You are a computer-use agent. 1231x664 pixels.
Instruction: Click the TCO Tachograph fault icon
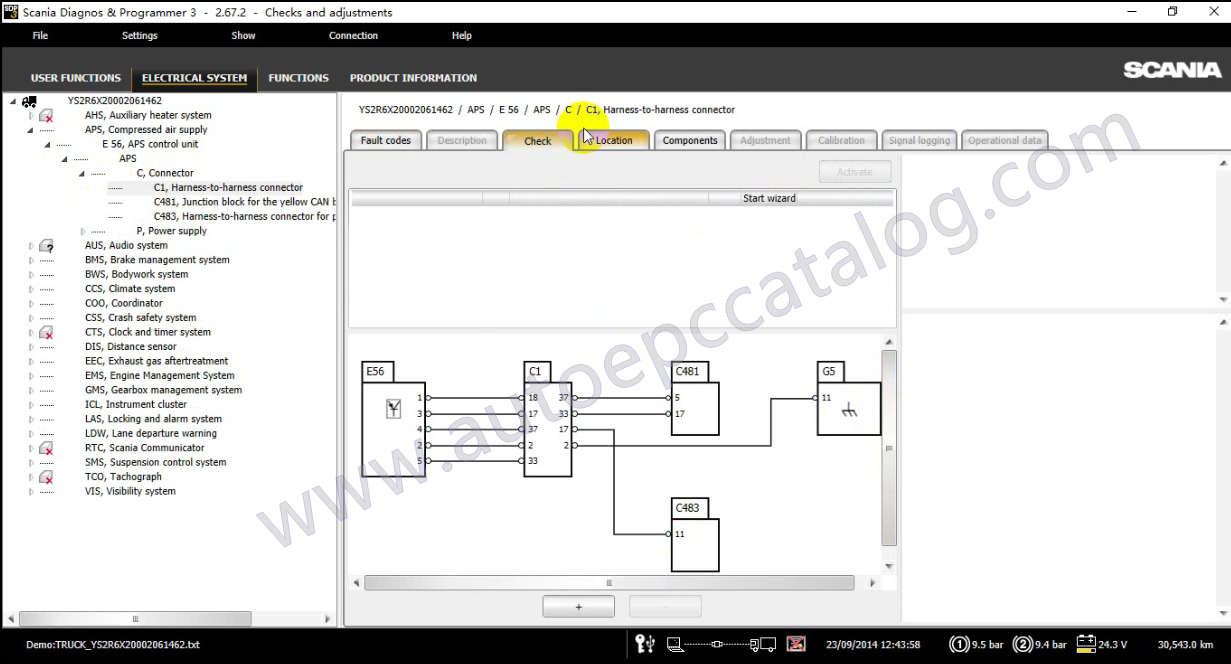coord(46,478)
